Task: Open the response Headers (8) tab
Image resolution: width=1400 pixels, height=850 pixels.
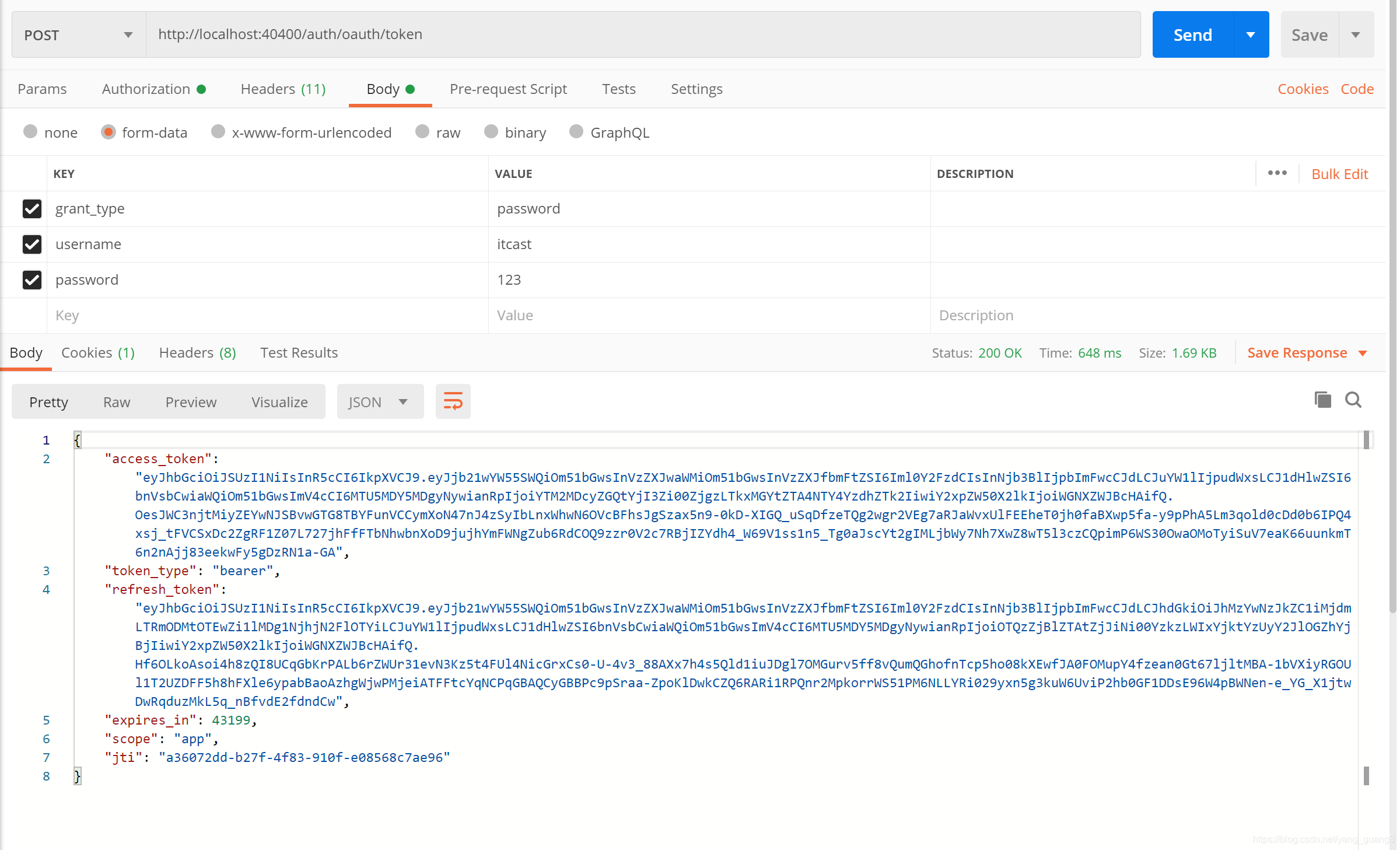Action: (x=197, y=353)
